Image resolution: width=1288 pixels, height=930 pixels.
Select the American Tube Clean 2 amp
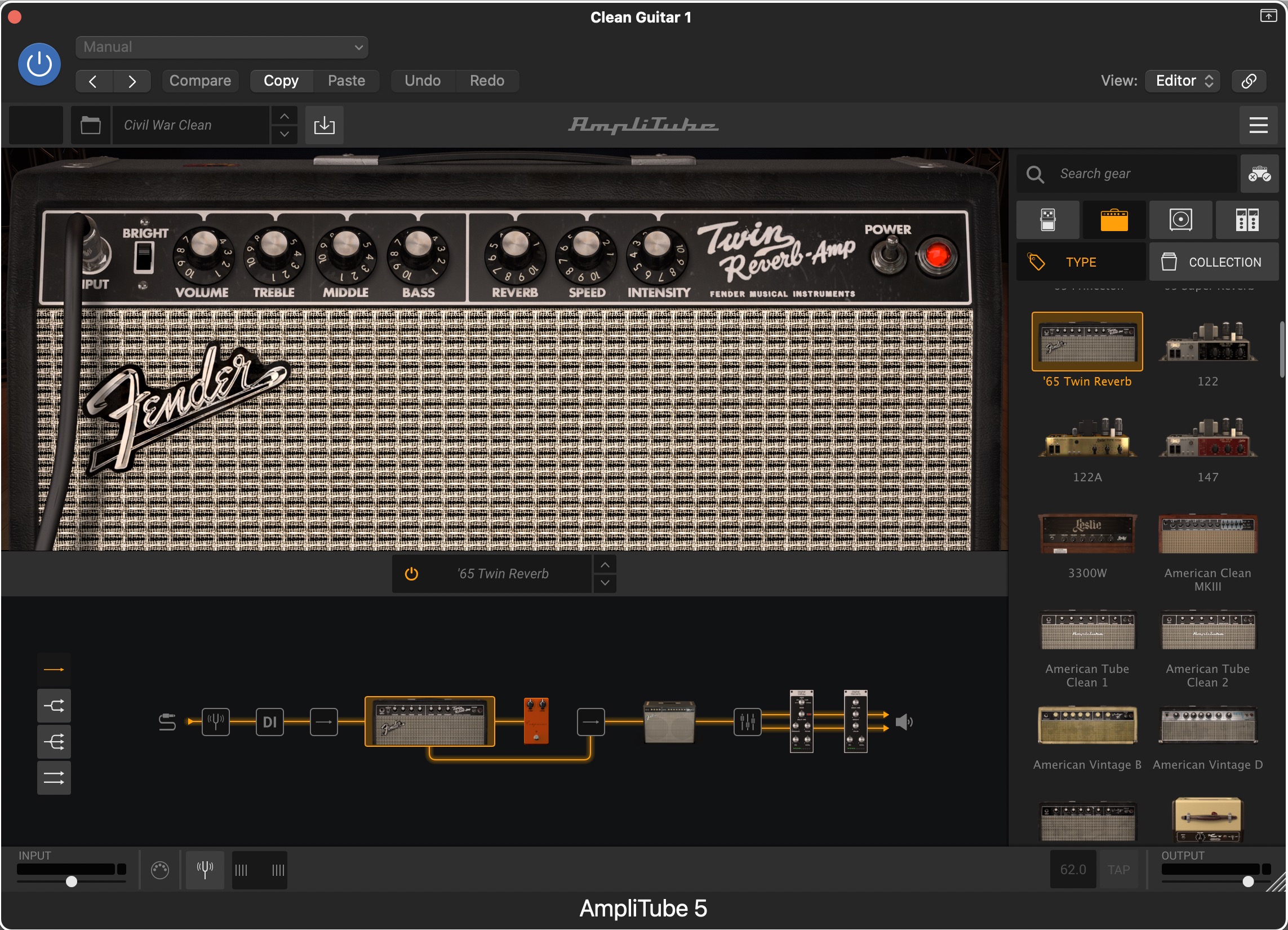coord(1207,630)
